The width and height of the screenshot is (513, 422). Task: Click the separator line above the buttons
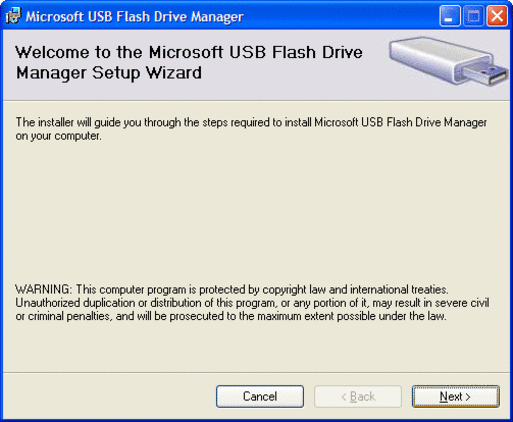pos(256,372)
